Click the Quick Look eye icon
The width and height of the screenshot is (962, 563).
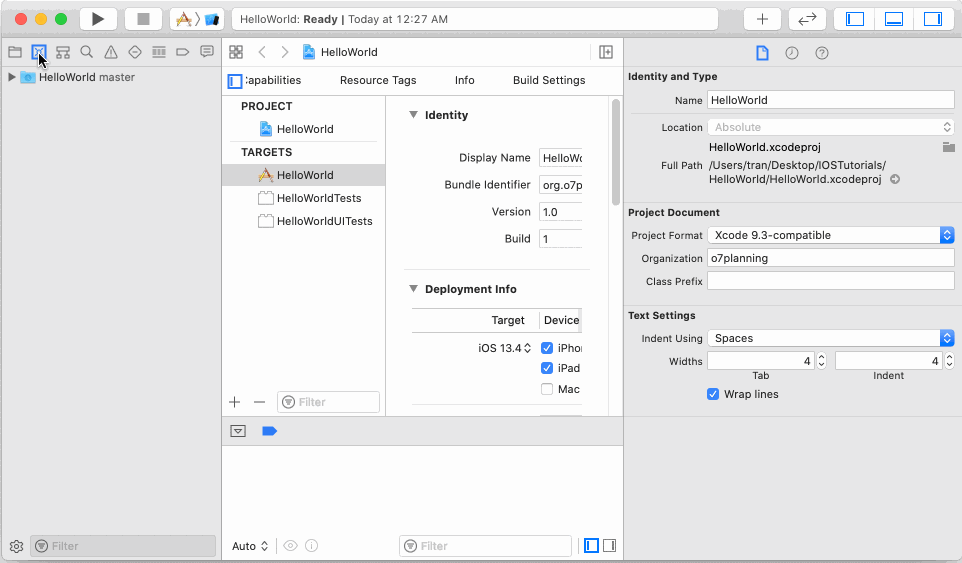click(290, 546)
